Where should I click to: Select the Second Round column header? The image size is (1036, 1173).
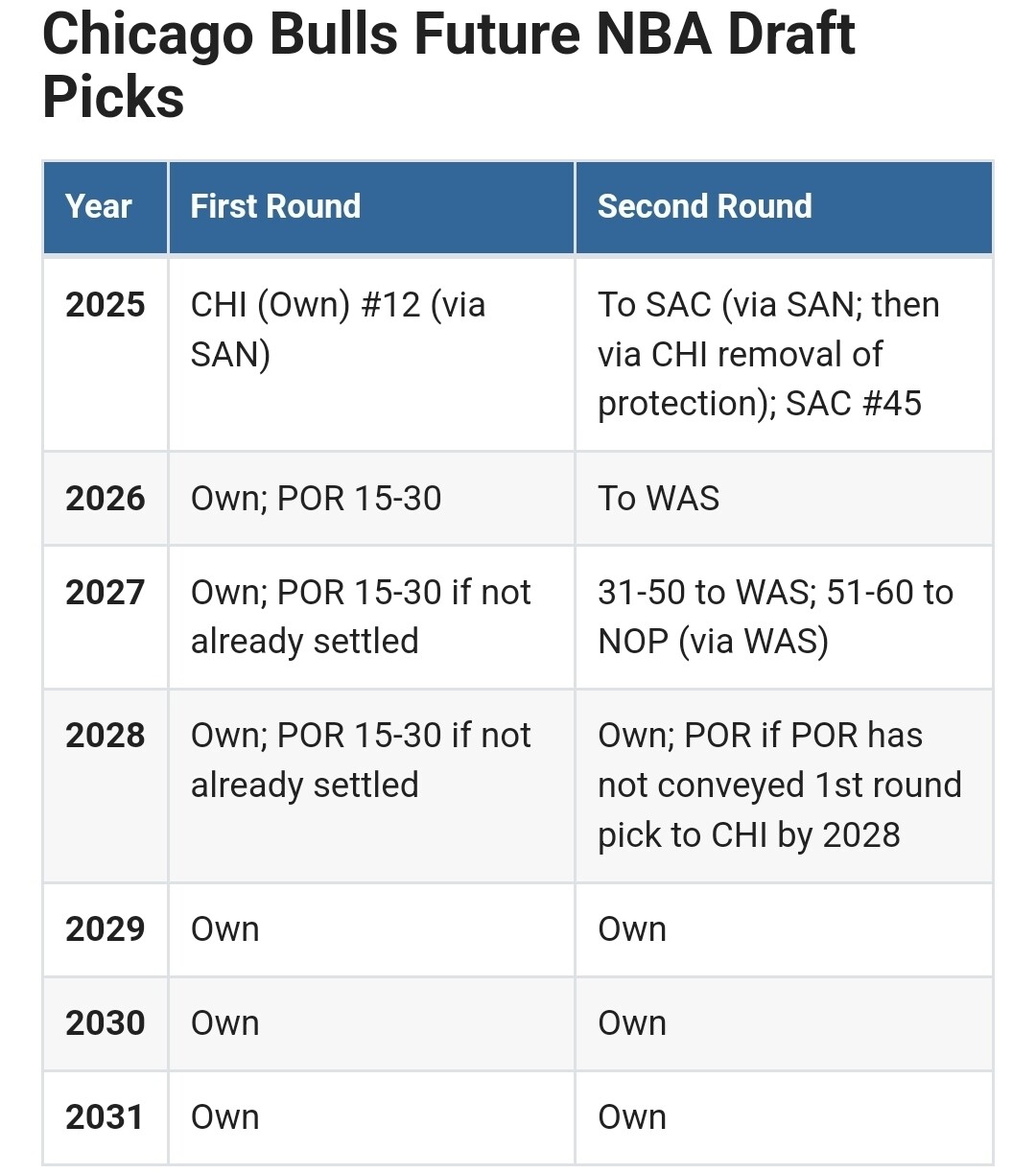coord(704,206)
